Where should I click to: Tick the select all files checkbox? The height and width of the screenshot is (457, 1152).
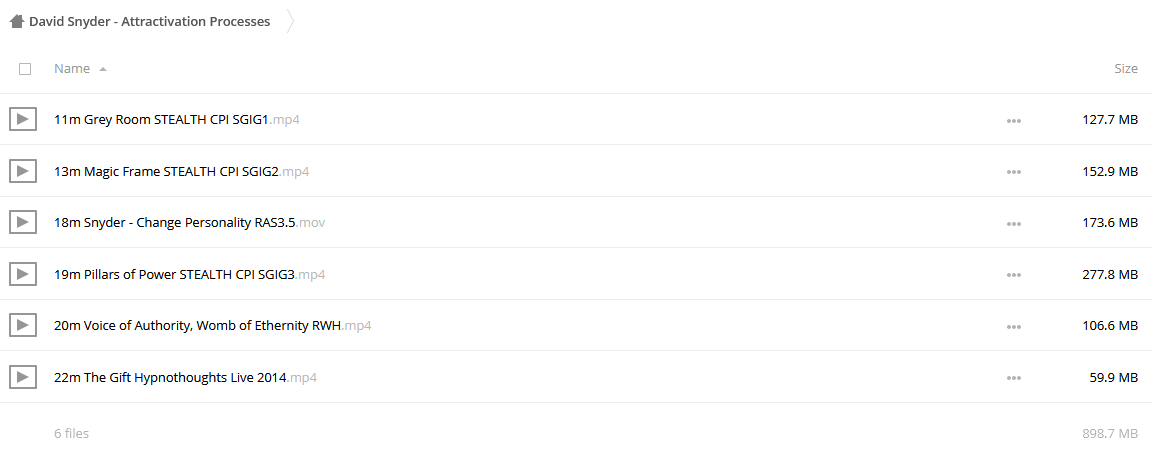[x=25, y=69]
